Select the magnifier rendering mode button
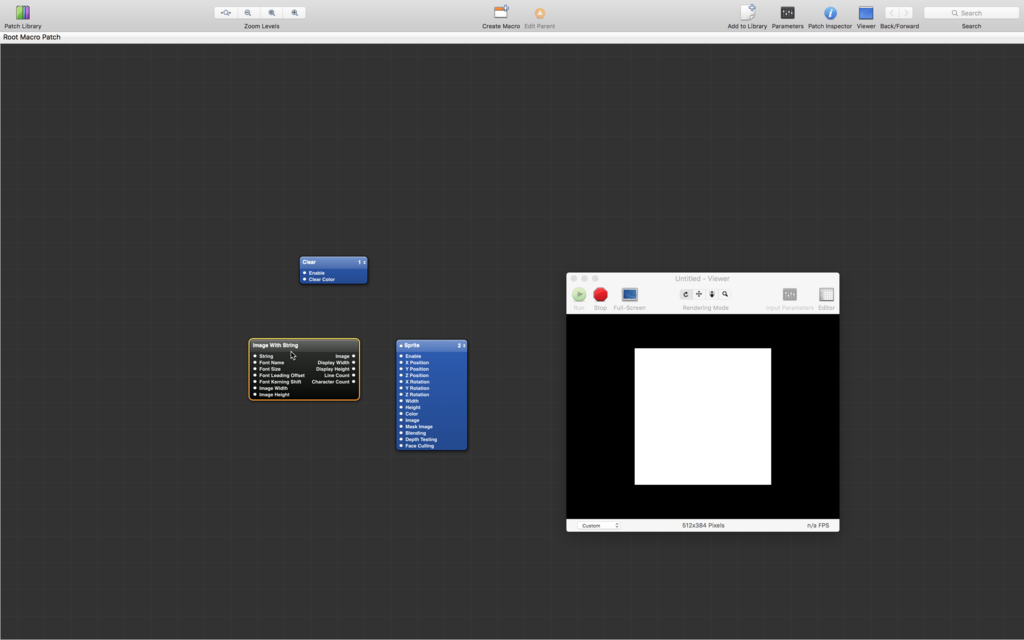Screen dimensions: 1024x640 (725, 295)
